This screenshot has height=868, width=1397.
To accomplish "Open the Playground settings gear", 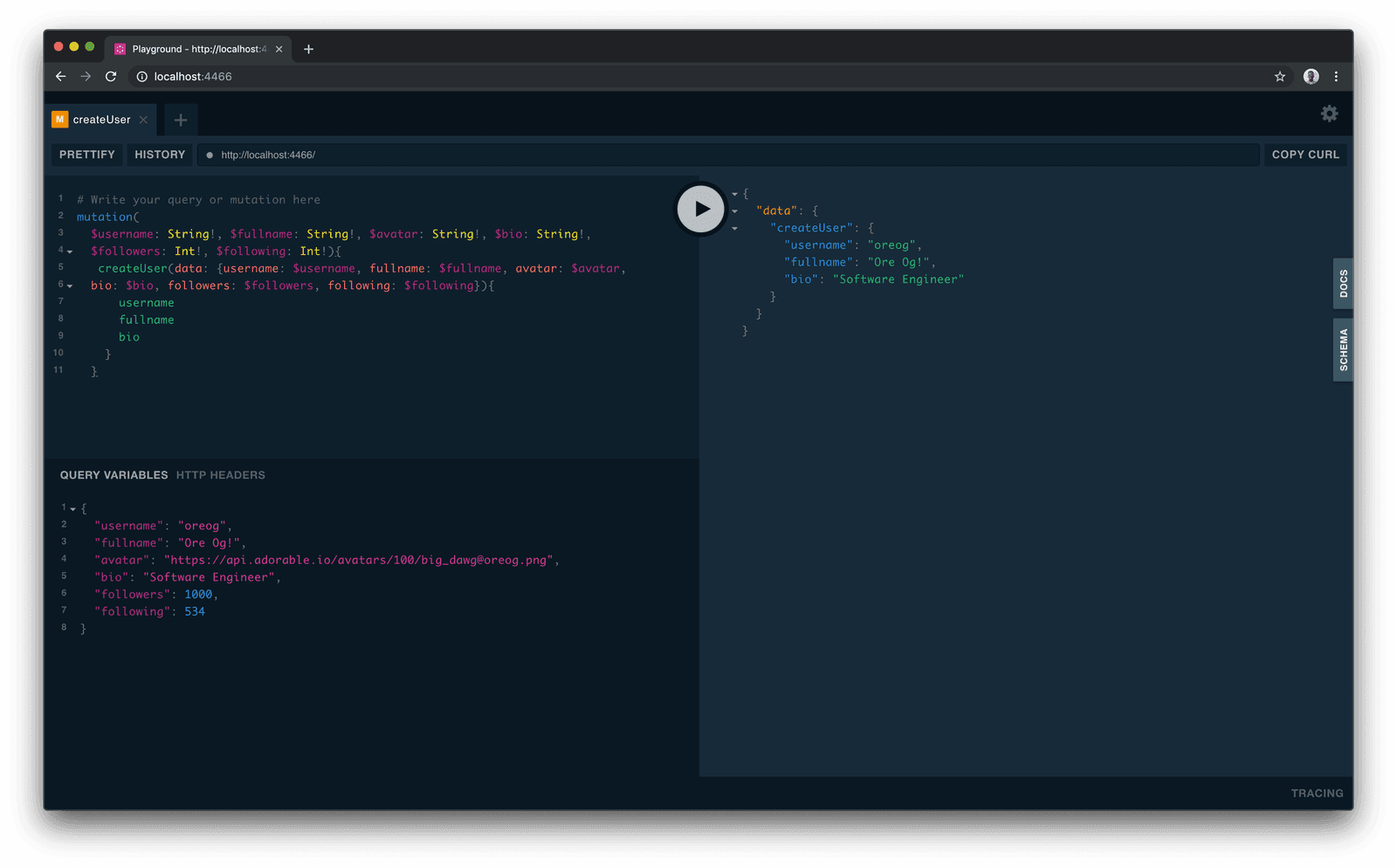I will [1329, 114].
